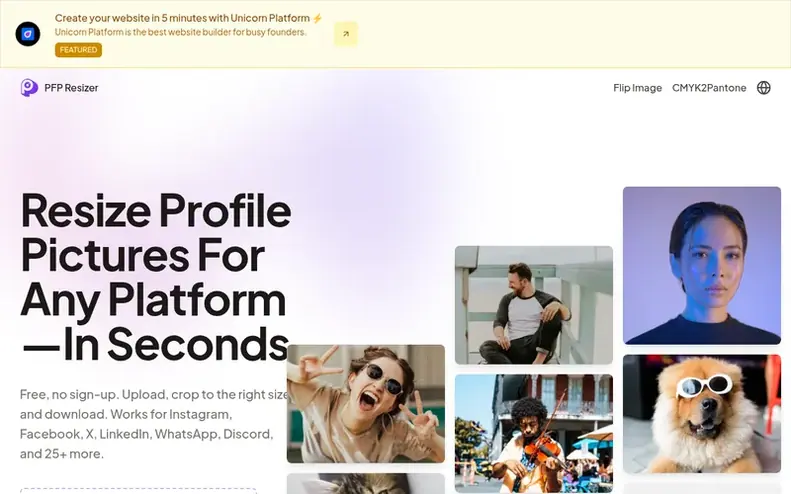Select the woman with blue lighting photo
The width and height of the screenshot is (791, 494).
pos(702,265)
